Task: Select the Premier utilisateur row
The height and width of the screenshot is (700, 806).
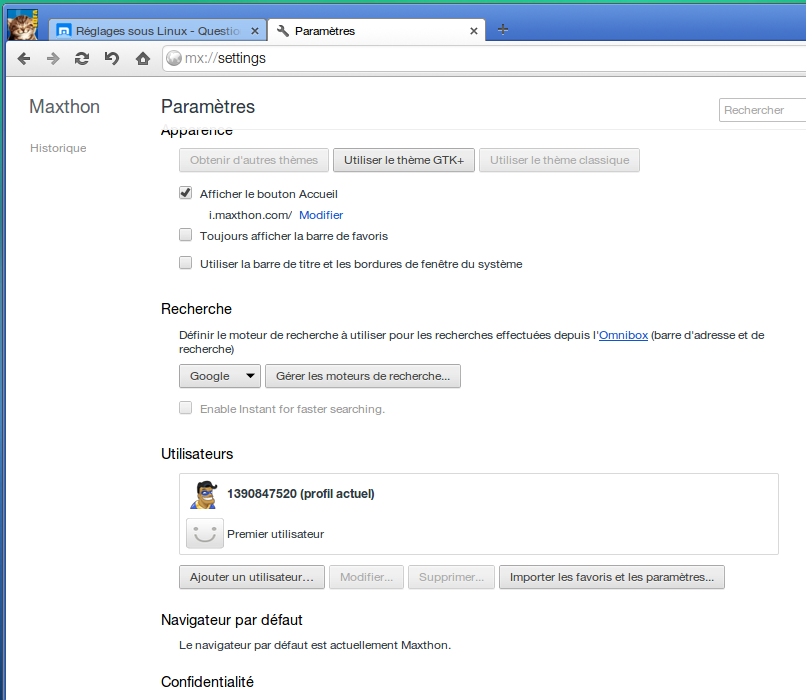Action: [x=479, y=533]
